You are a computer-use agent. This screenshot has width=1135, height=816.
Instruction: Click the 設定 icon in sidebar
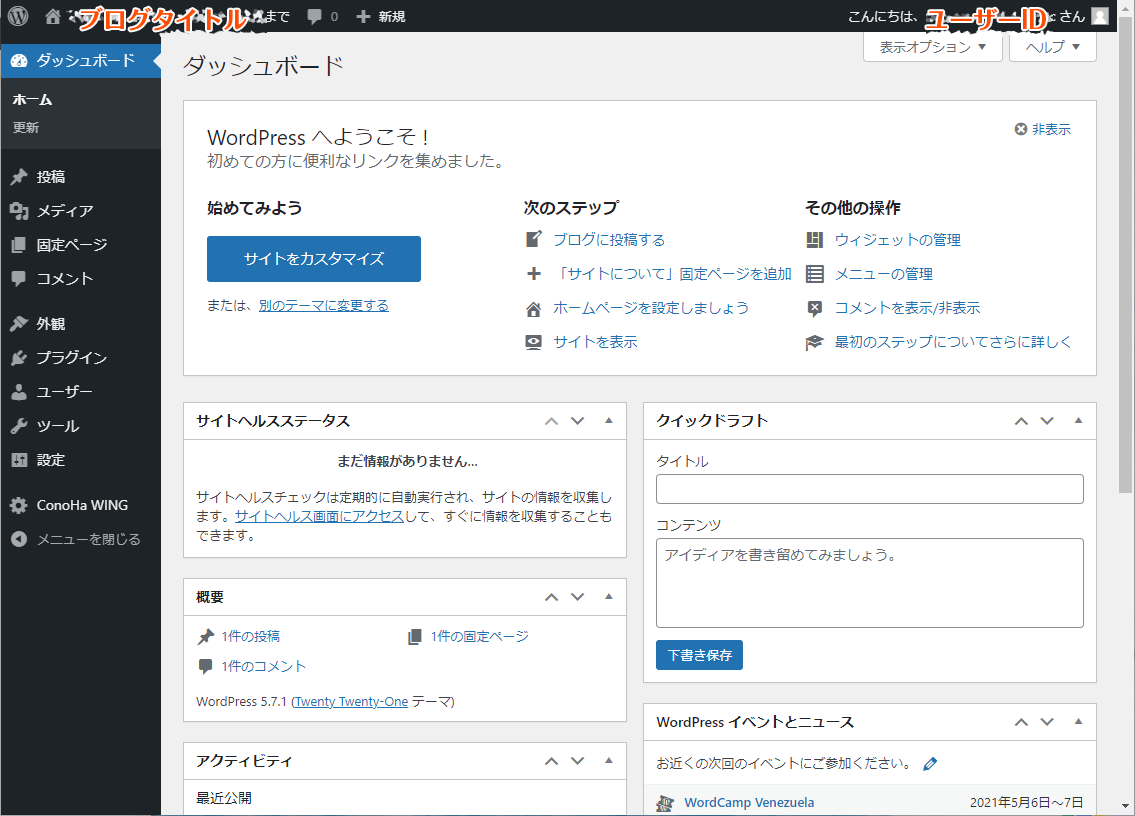pyautogui.click(x=19, y=460)
